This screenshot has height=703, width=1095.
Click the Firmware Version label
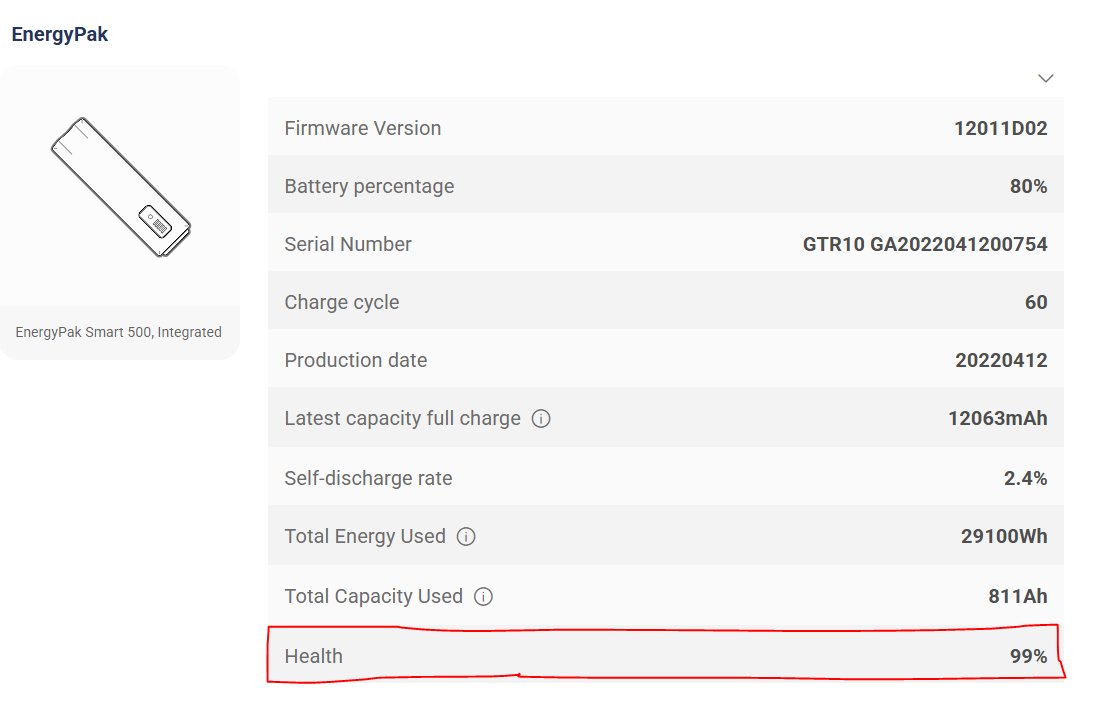pos(362,128)
